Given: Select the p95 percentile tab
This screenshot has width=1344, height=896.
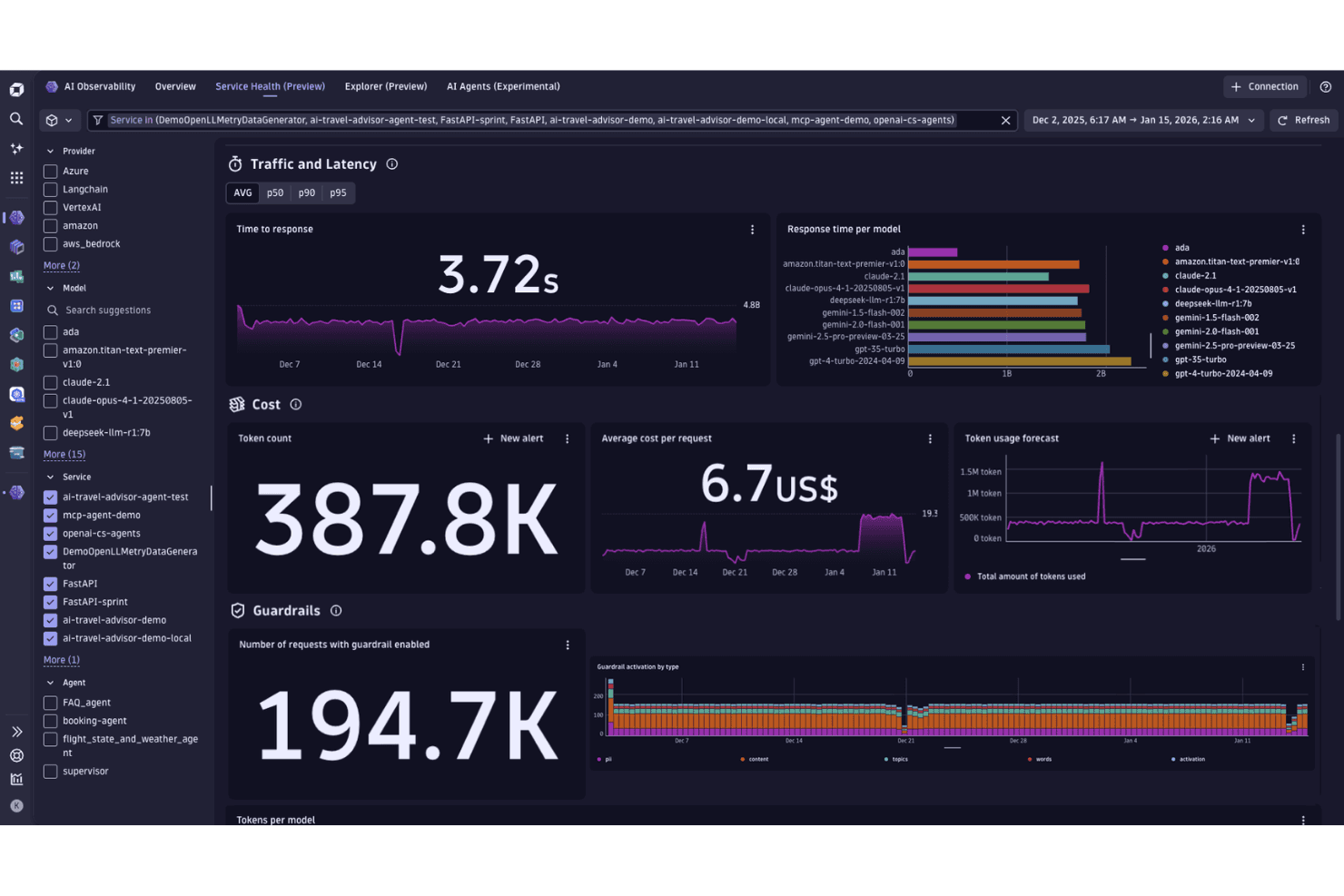Looking at the screenshot, I should (x=338, y=193).
